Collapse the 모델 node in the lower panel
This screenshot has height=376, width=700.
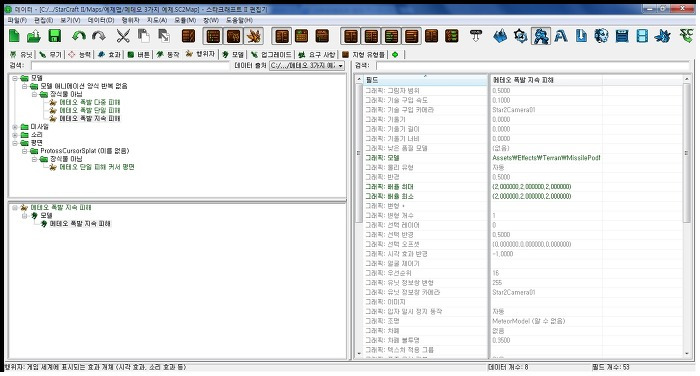click(25, 216)
